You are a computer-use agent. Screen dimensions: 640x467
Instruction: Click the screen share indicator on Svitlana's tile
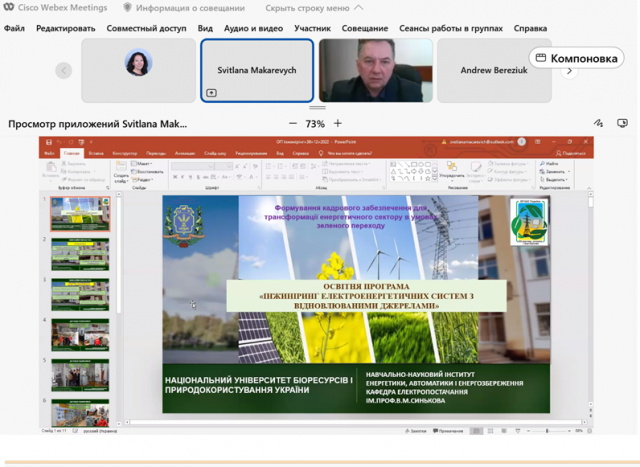(x=212, y=93)
